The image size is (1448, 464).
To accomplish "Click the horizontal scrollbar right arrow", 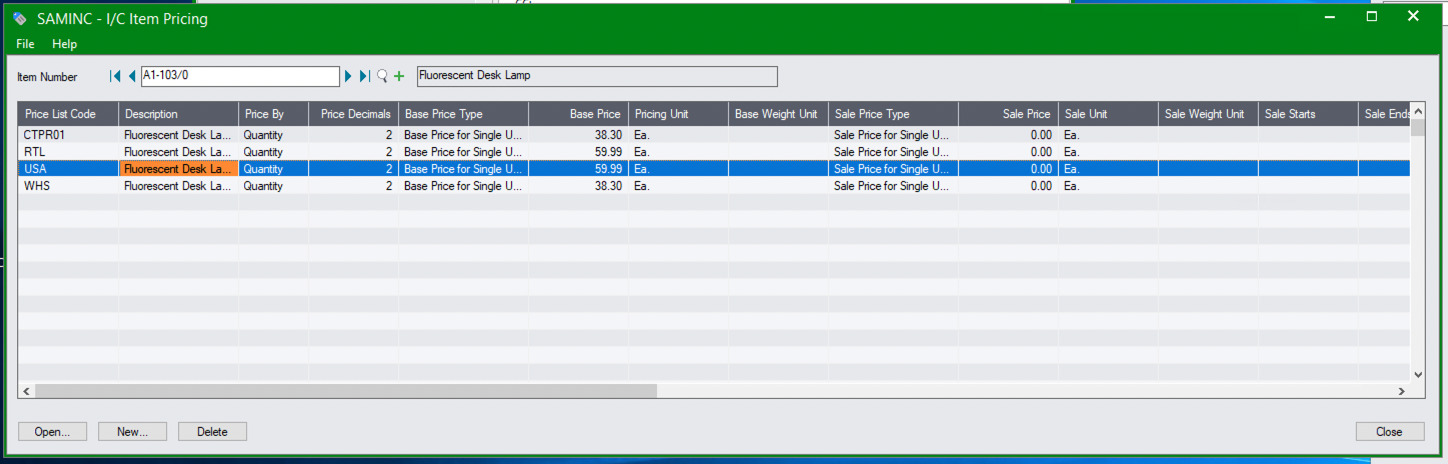I will click(x=1402, y=390).
